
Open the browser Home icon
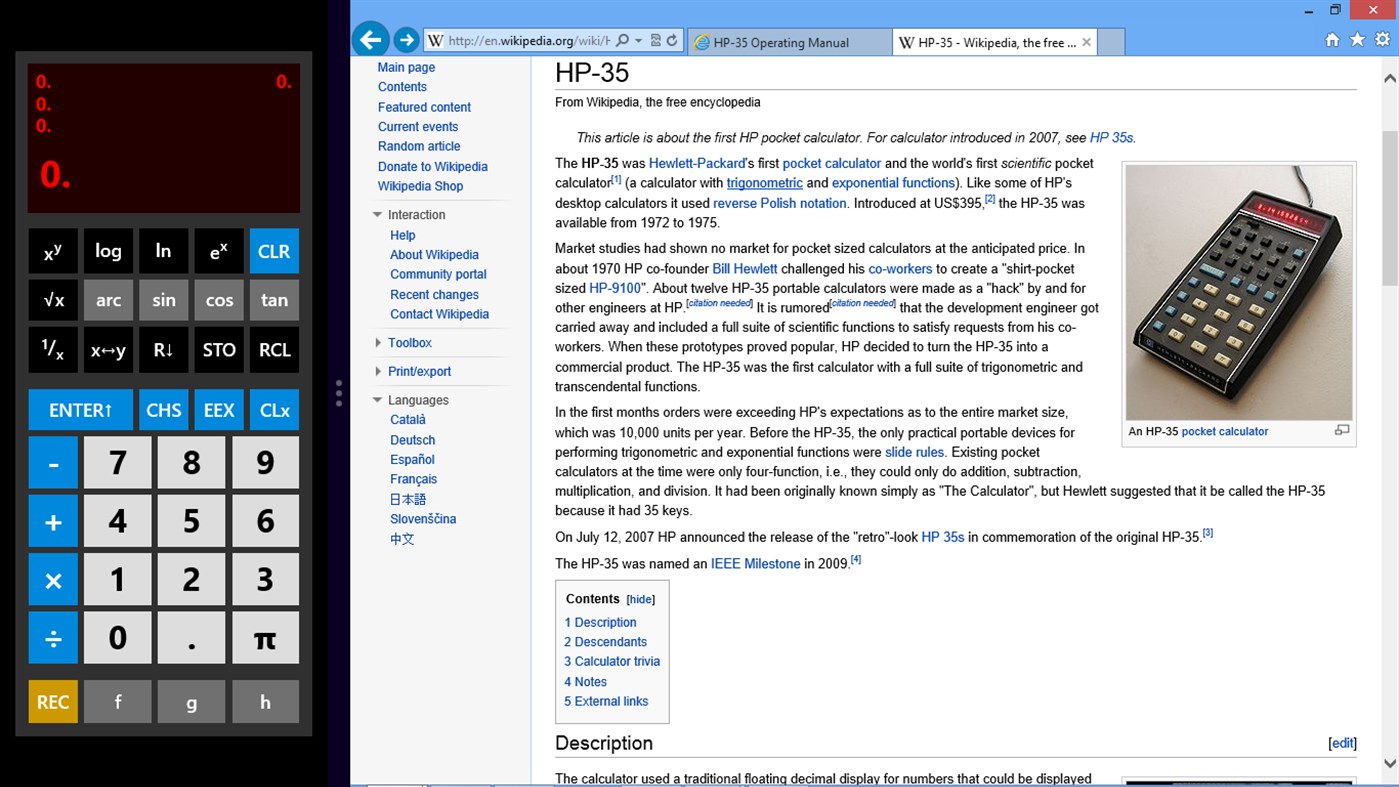pyautogui.click(x=1332, y=40)
